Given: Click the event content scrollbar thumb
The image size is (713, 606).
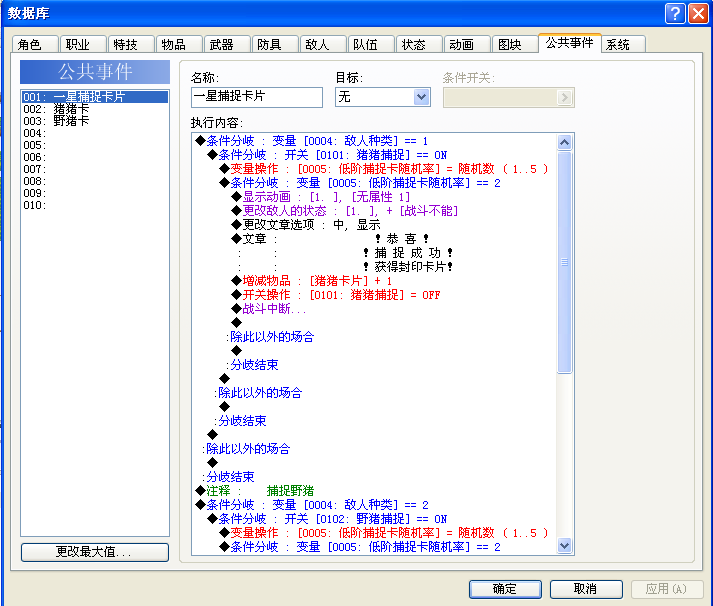Looking at the screenshot, I should tap(564, 262).
